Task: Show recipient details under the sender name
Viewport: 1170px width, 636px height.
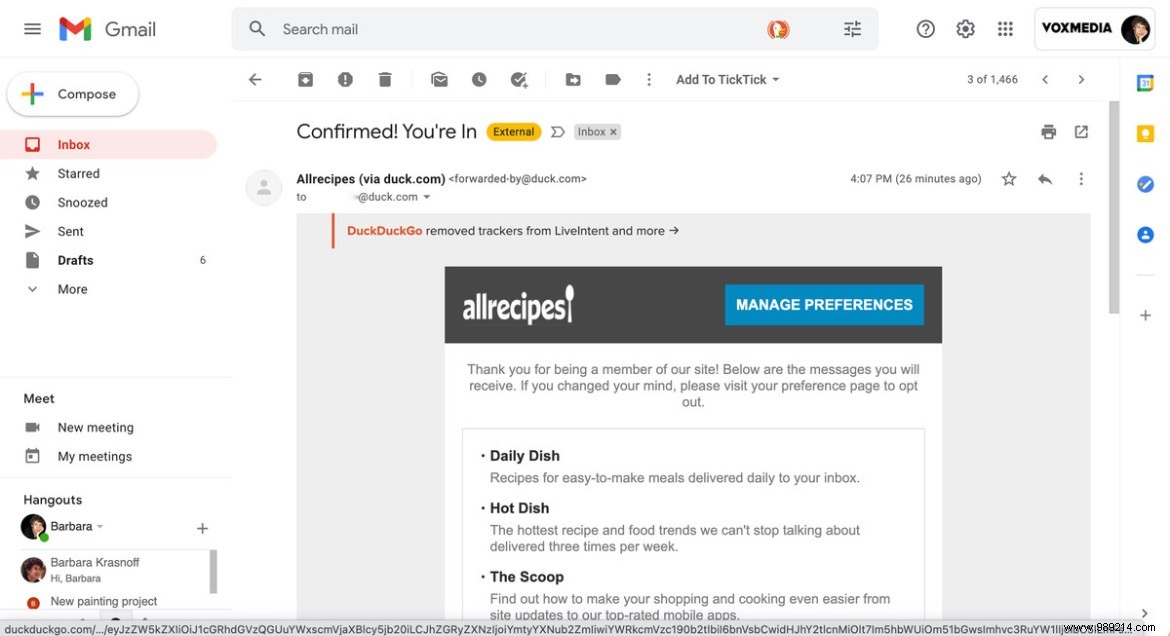Action: pyautogui.click(x=427, y=197)
